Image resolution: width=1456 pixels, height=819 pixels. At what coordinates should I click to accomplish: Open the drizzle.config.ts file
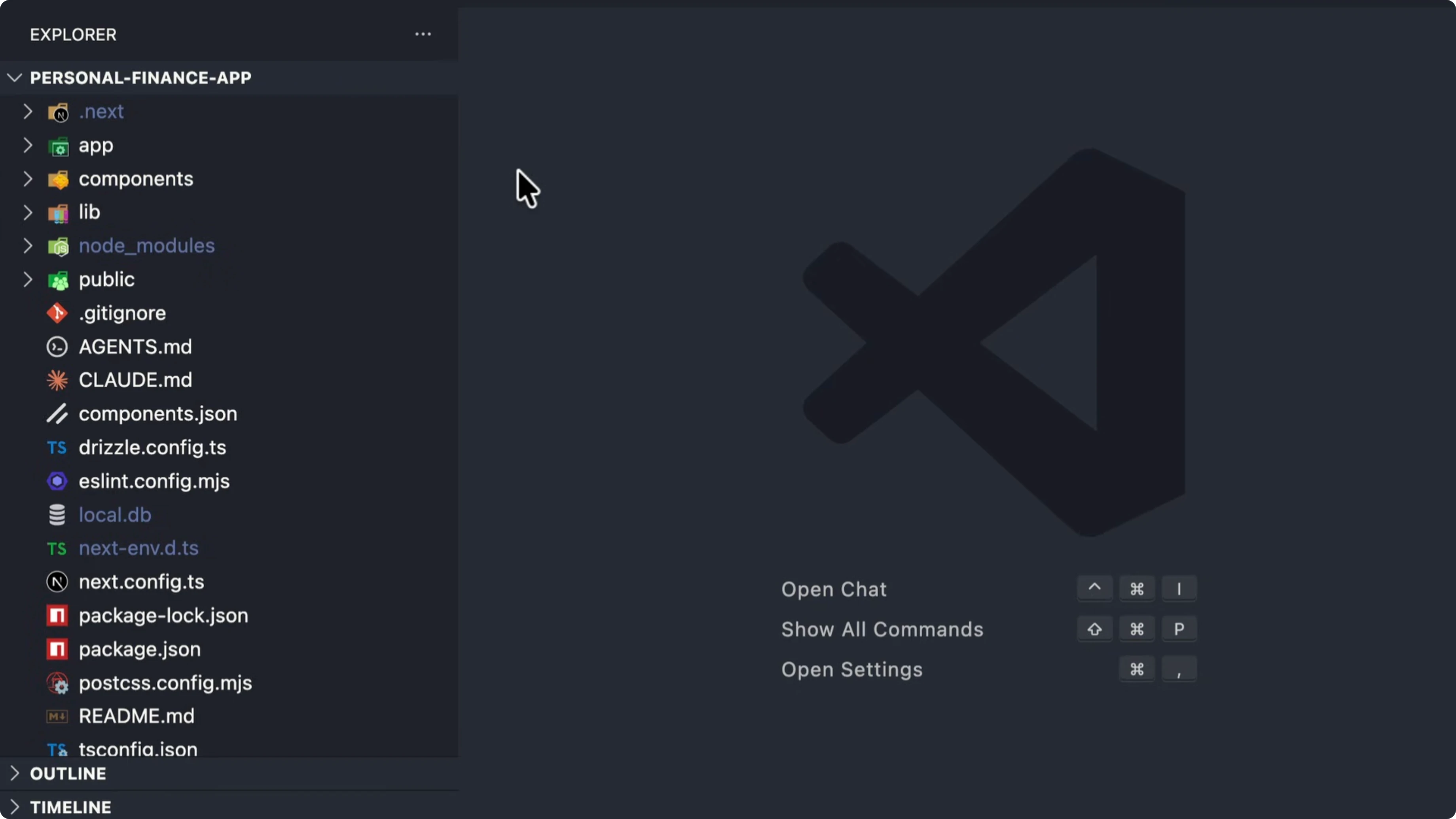153,447
